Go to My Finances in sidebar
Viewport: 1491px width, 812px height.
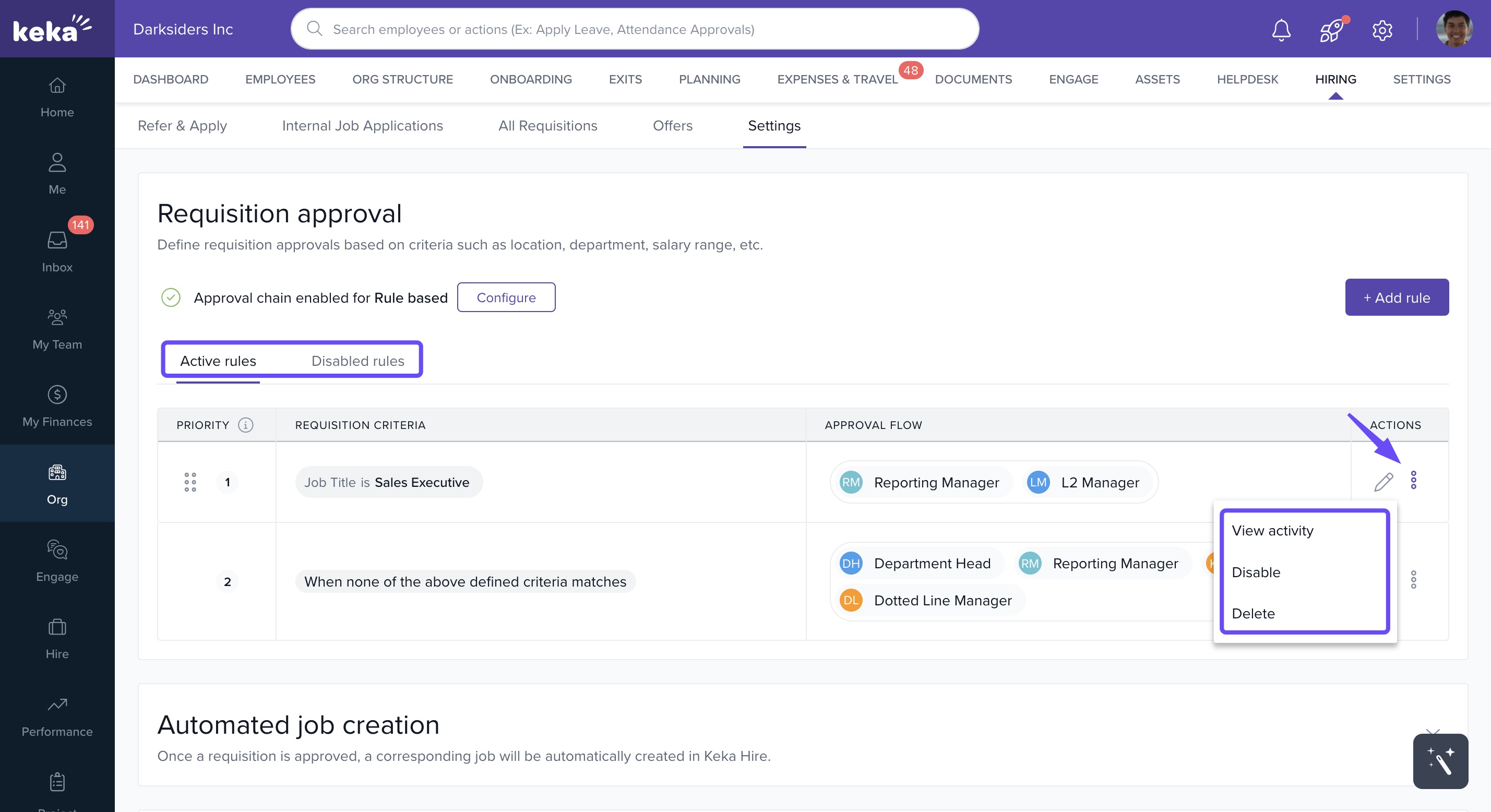coord(57,405)
